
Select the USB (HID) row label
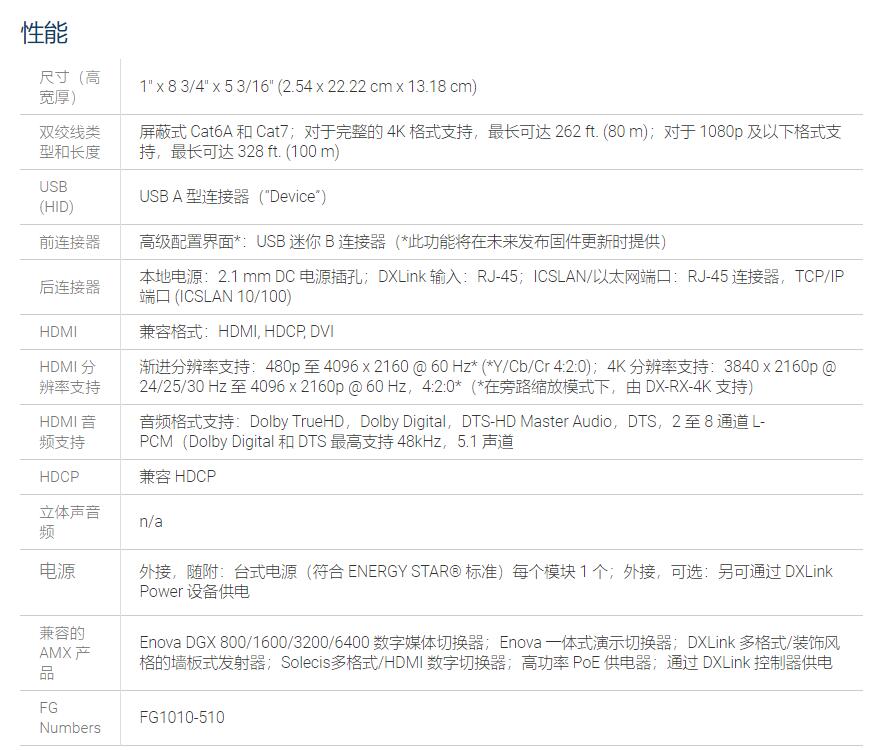(x=57, y=197)
